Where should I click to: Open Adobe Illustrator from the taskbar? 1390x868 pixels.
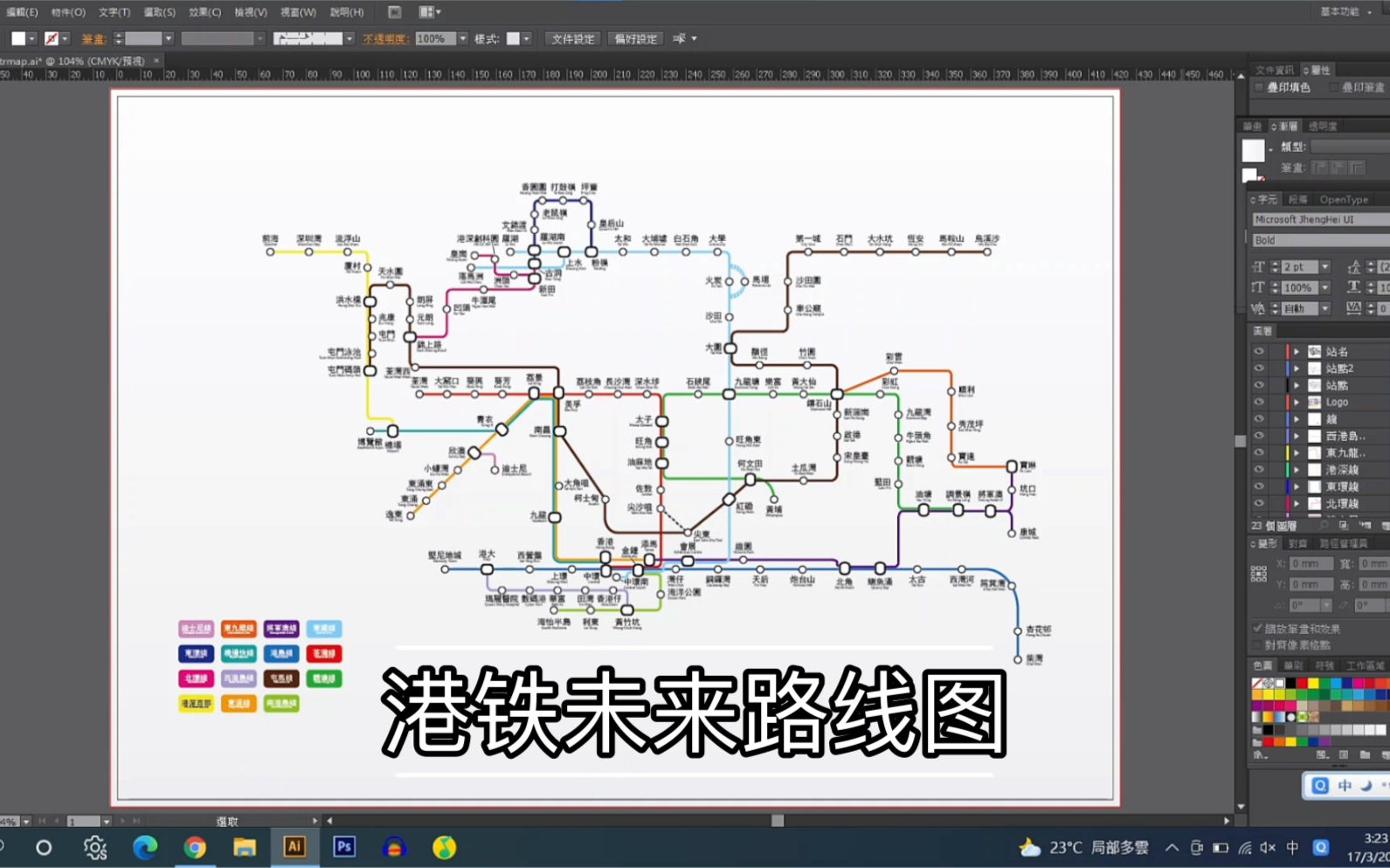(x=294, y=847)
